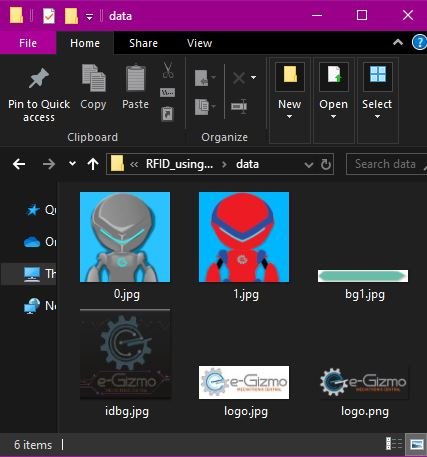
Task: Expand the Open ribbon group
Action: click(334, 100)
